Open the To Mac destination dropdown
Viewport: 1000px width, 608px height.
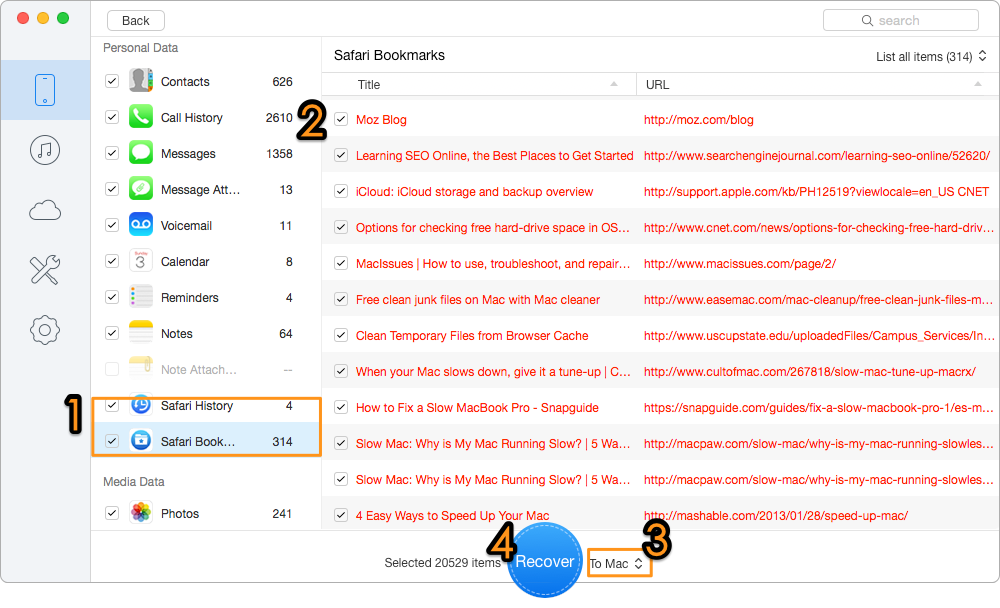(617, 563)
